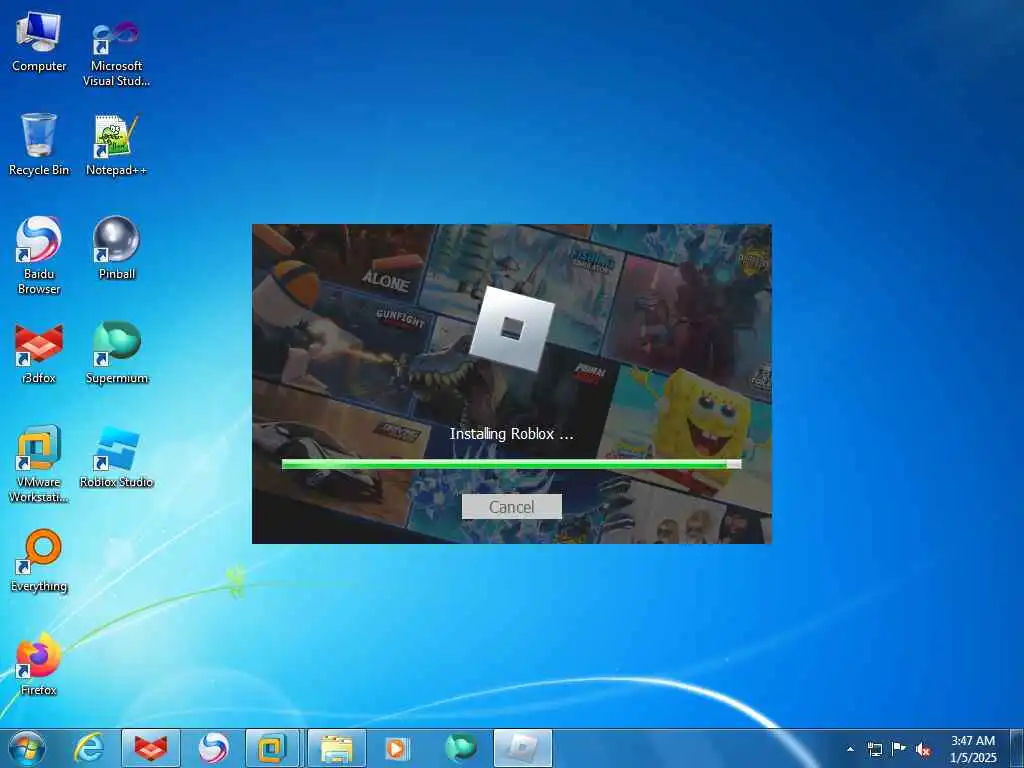Screen dimensions: 1024x768
Task: Click the Roblox logo in the installer
Action: [512, 328]
